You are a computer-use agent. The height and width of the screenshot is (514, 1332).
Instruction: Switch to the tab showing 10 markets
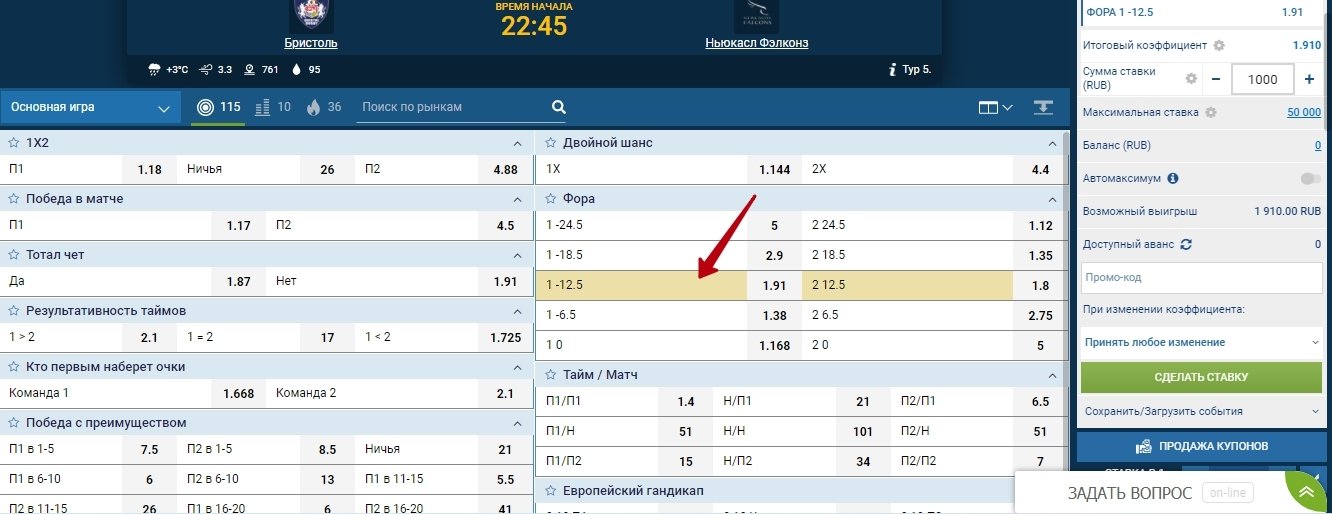(x=273, y=108)
